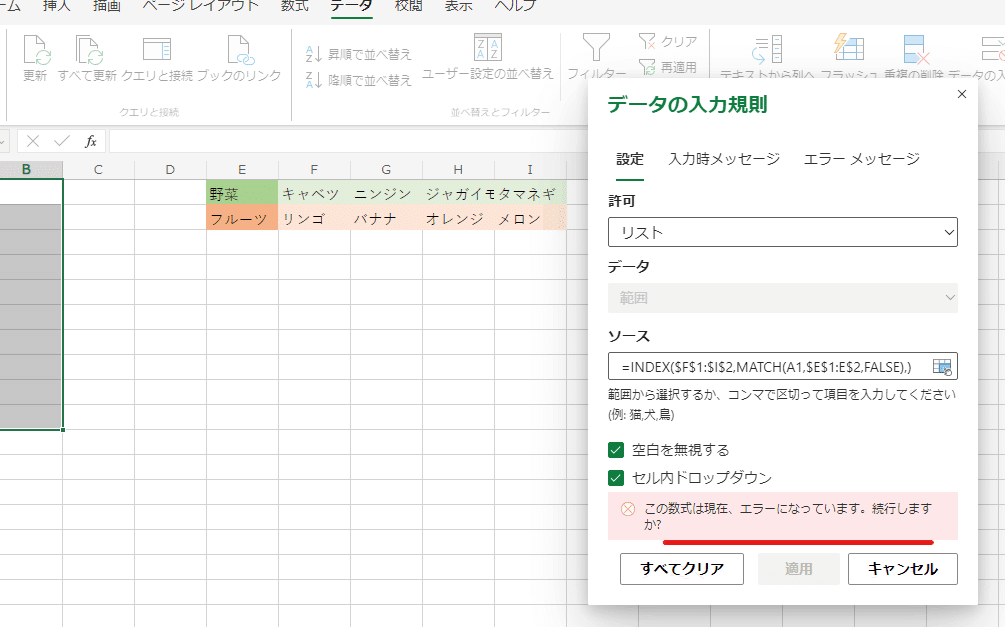Screen dimensions: 1005x627
Task: Open ブックのリンク icon
Action: [x=240, y=50]
